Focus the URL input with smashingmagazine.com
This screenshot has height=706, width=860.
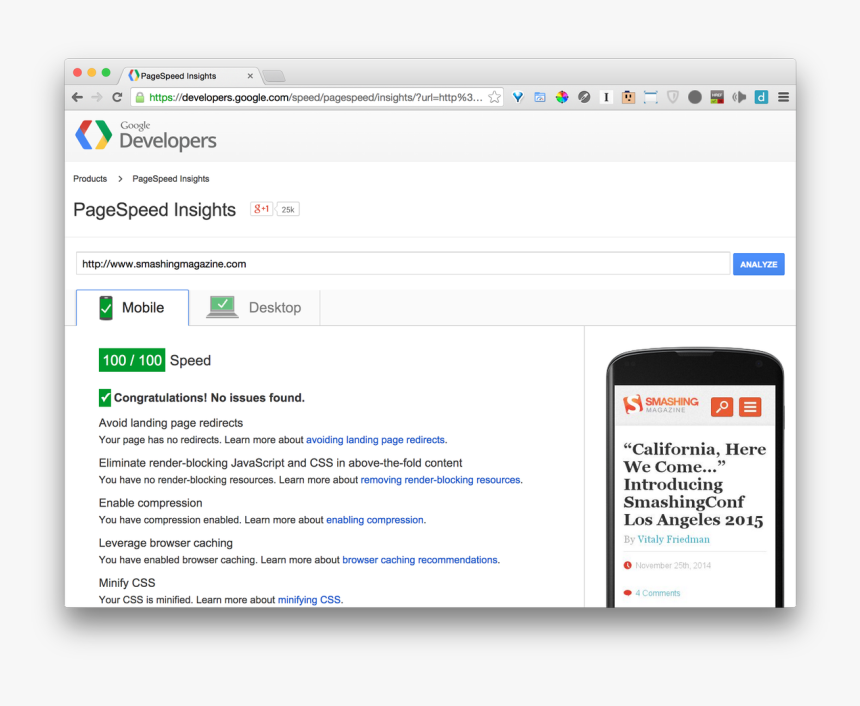coord(403,264)
